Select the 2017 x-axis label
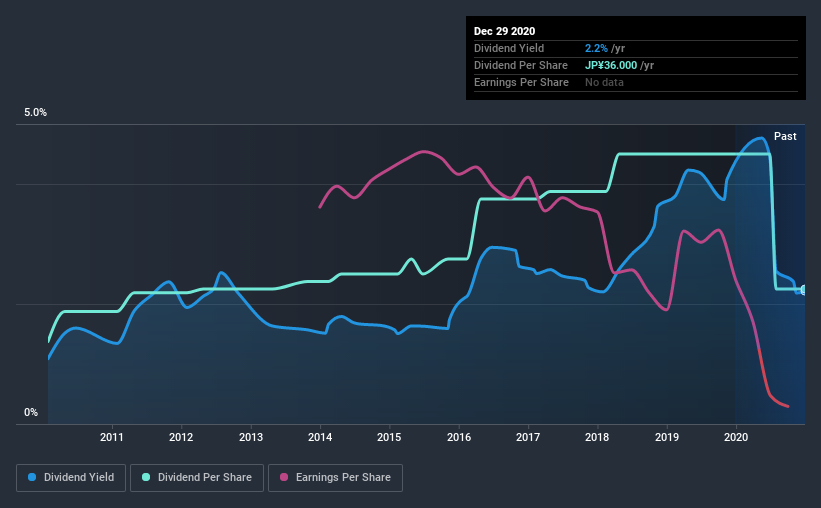This screenshot has height=508, width=821. click(528, 437)
